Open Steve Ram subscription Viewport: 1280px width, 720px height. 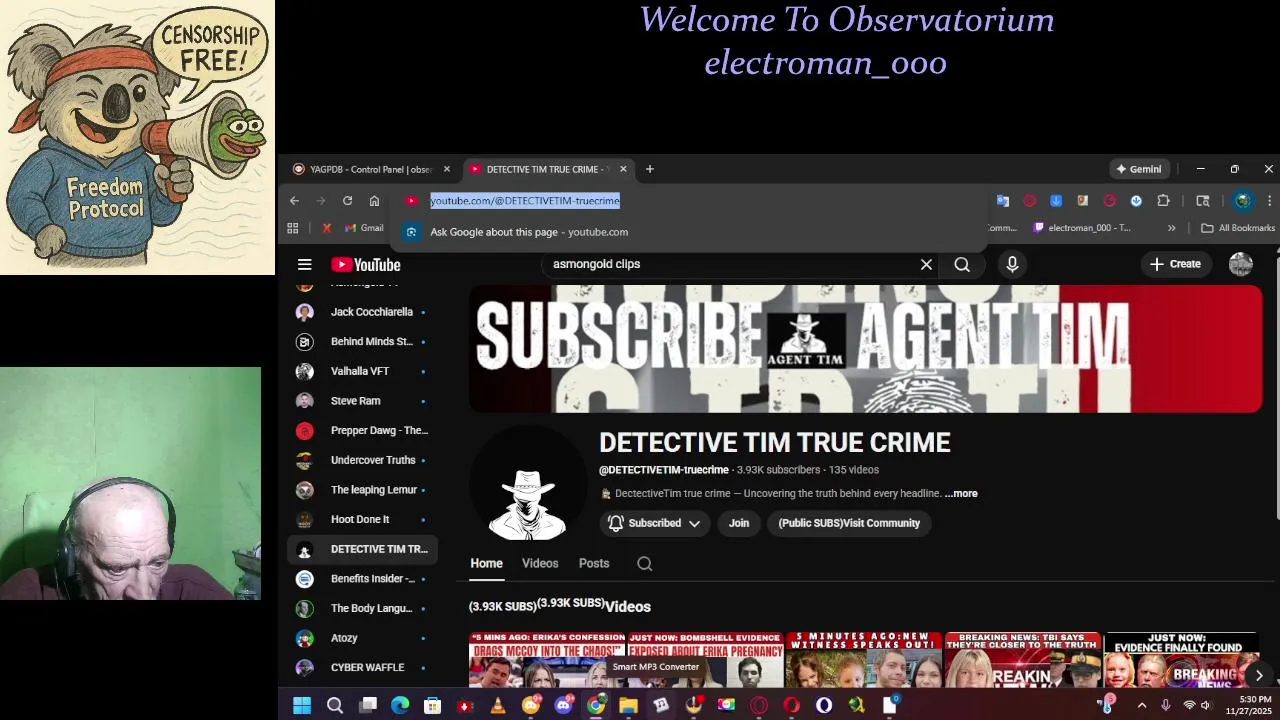[x=362, y=401]
